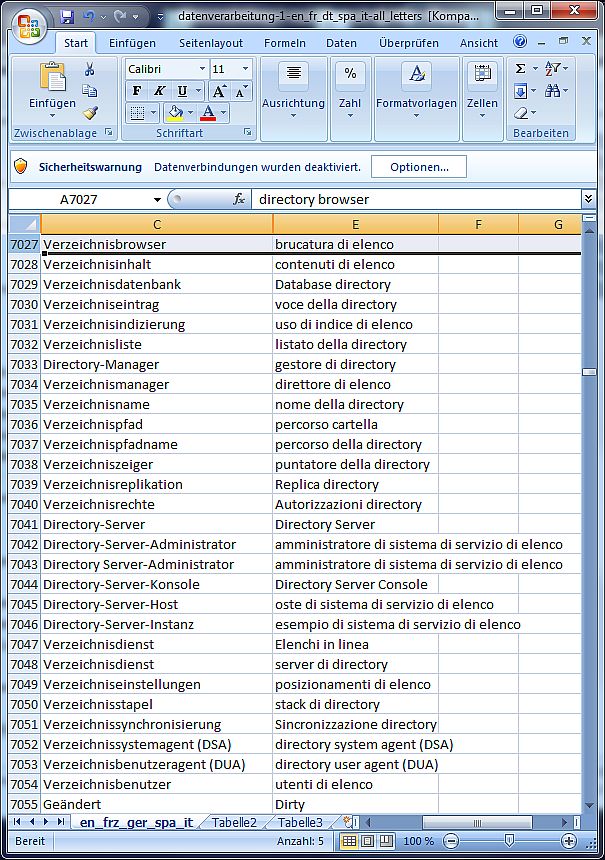Viewport: 605px width, 860px height.
Task: Click the formula bar showing directory browser
Action: [416, 199]
